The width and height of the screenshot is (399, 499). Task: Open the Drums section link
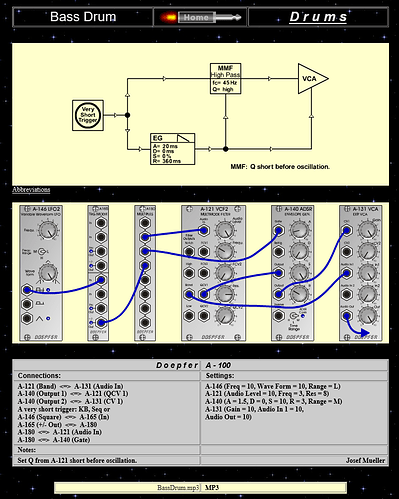click(318, 17)
